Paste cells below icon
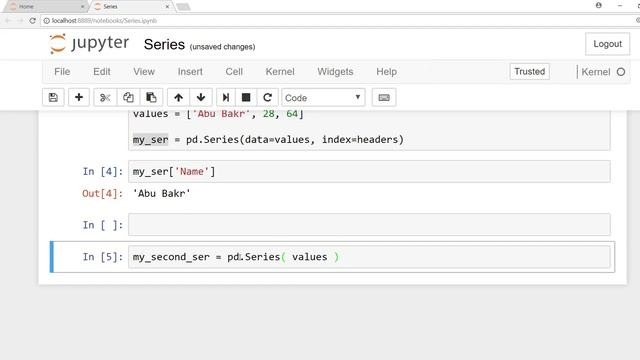 pyautogui.click(x=151, y=98)
